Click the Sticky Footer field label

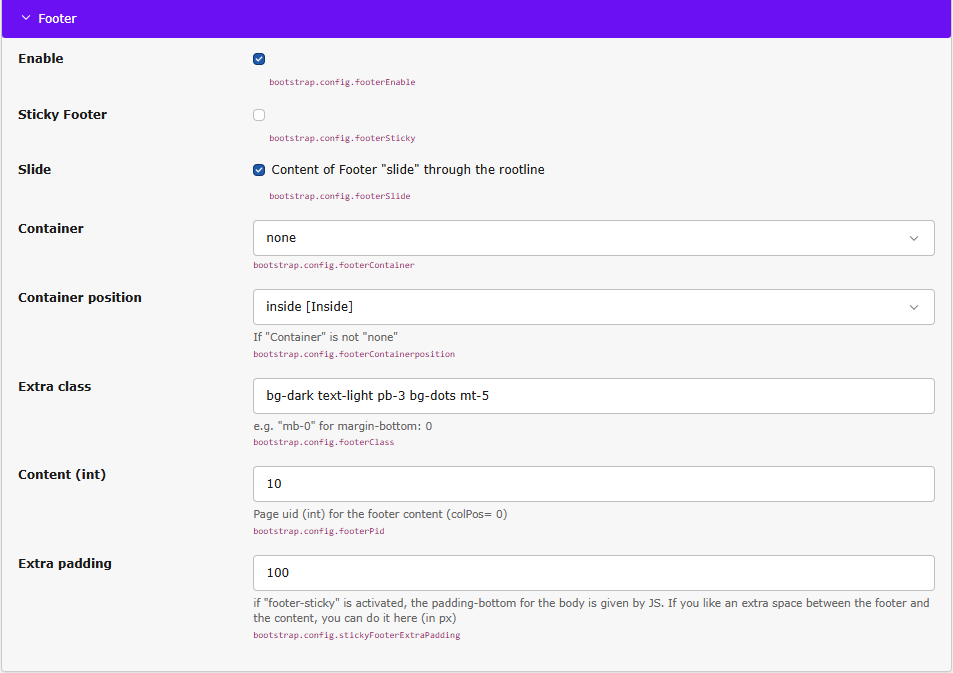click(x=62, y=115)
